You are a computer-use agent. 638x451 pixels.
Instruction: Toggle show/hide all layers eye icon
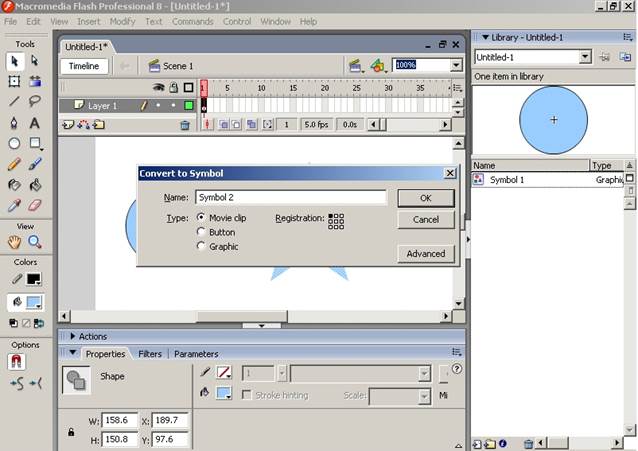point(158,87)
